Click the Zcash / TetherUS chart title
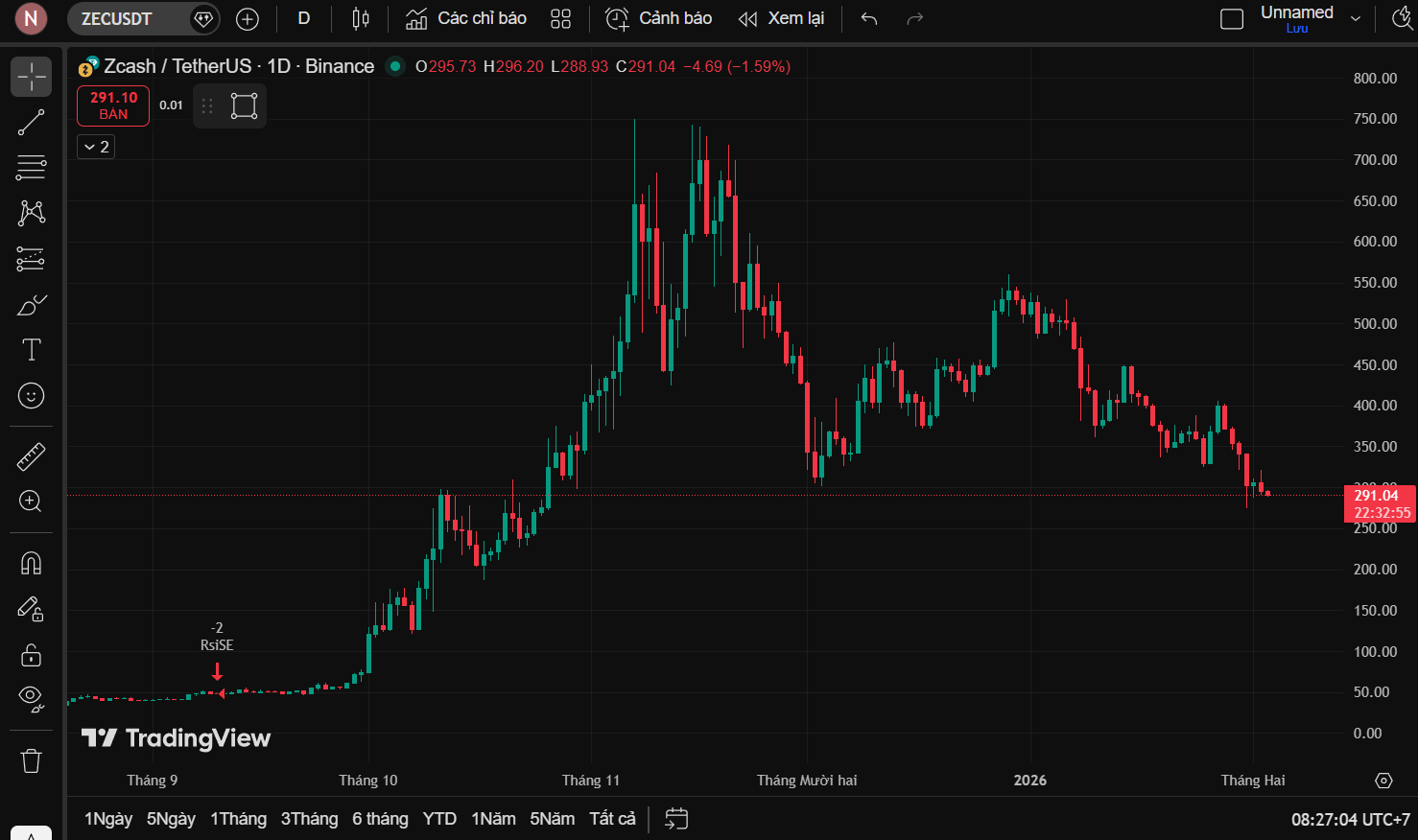Screen dimensions: 1418x840 tap(239, 66)
